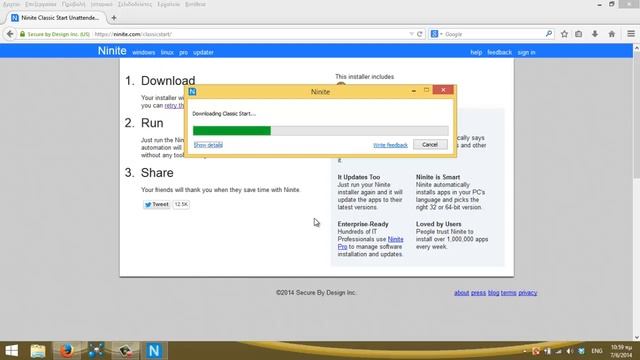Click the feedback link in Ninite header

(499, 53)
